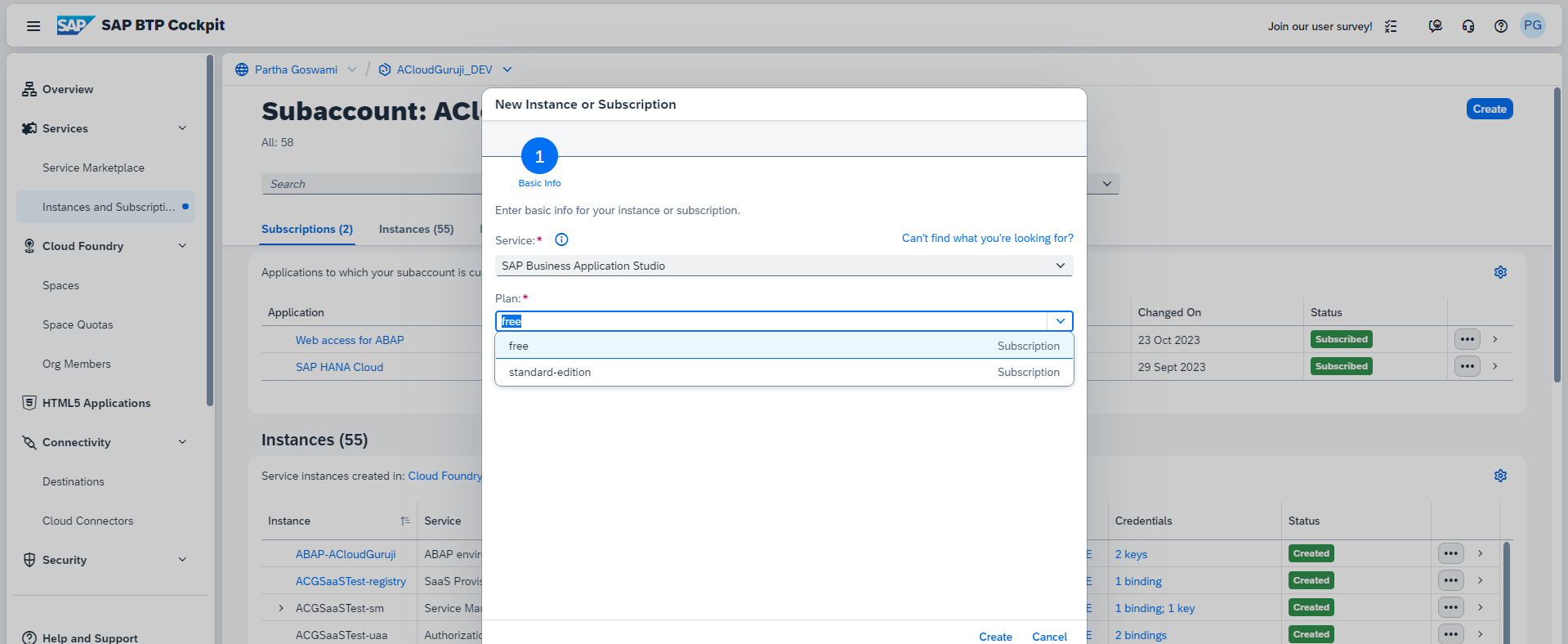1568x644 pixels.
Task: Open the help question mark icon
Action: pyautogui.click(x=1500, y=26)
